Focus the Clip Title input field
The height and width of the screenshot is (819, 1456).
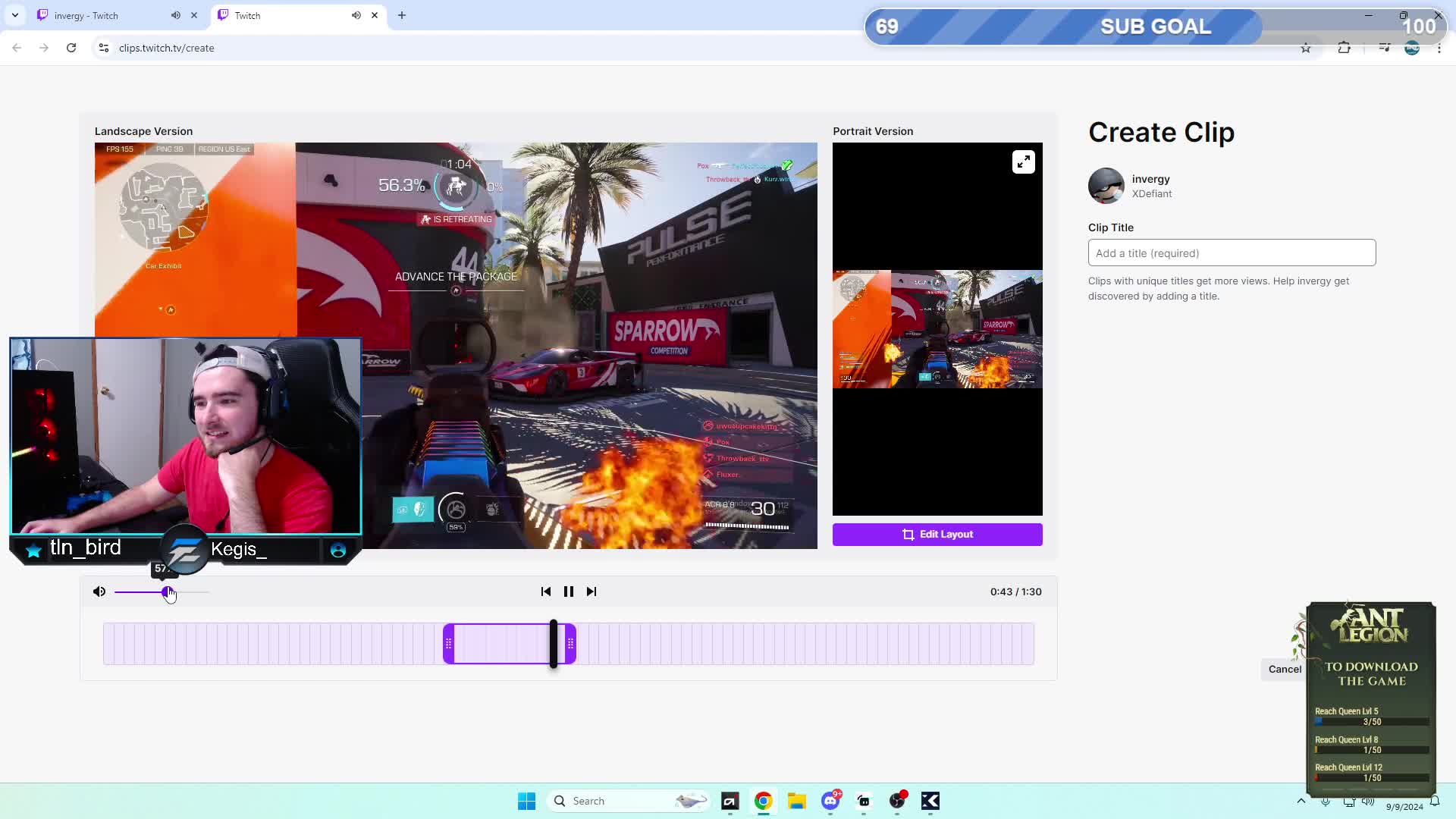[x=1232, y=253]
